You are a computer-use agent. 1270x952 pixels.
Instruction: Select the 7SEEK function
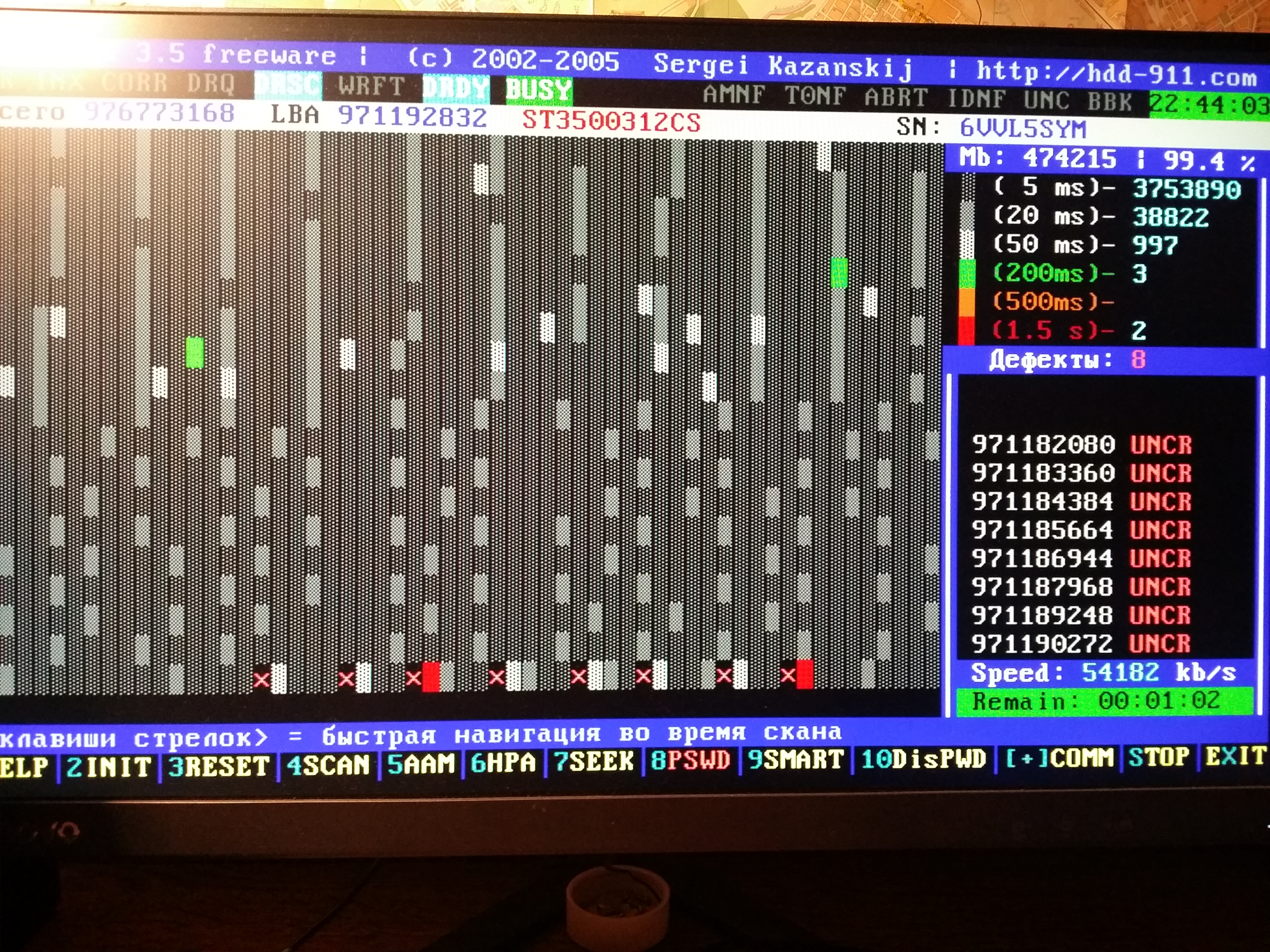(x=594, y=762)
